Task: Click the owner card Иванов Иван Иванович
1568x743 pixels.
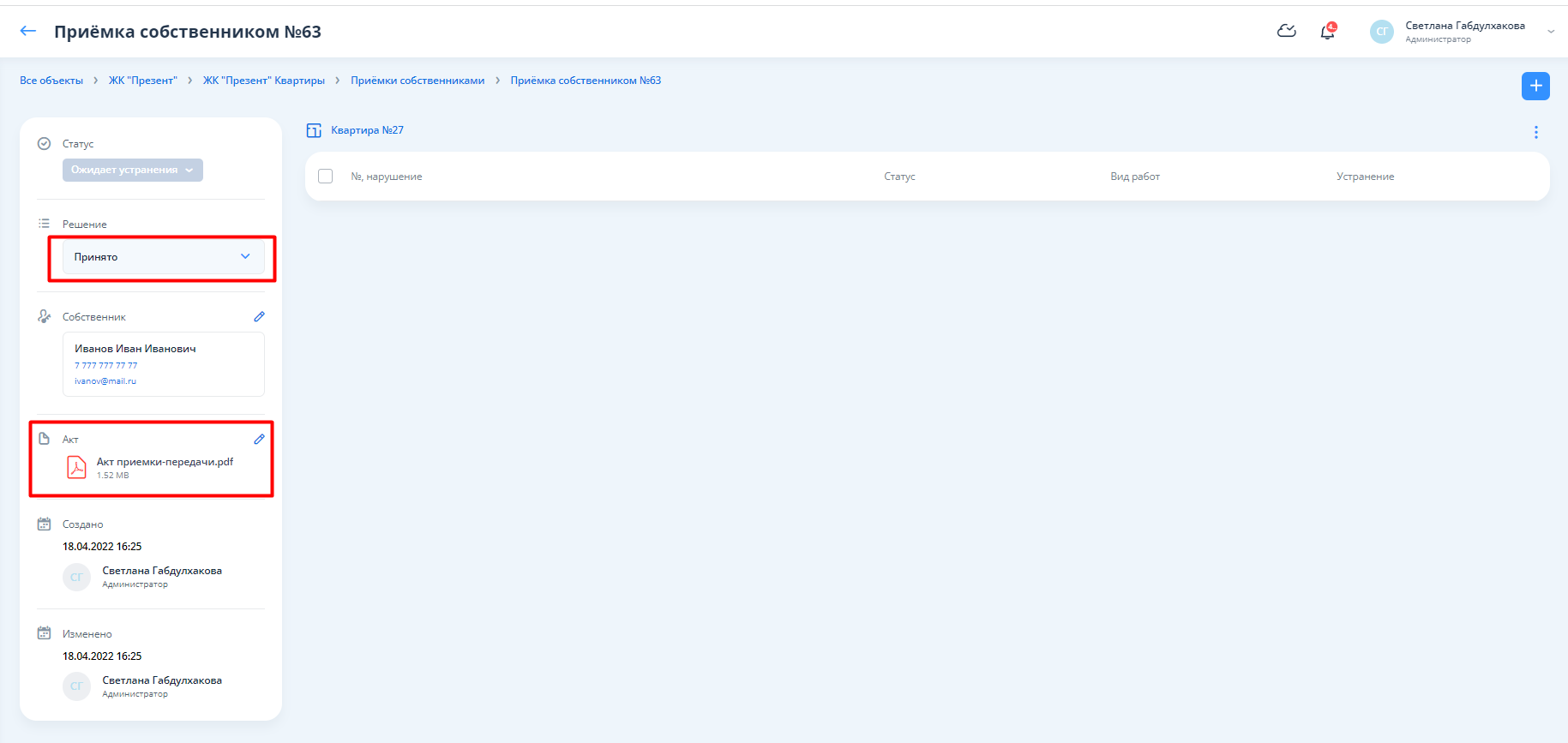Action: click(163, 364)
